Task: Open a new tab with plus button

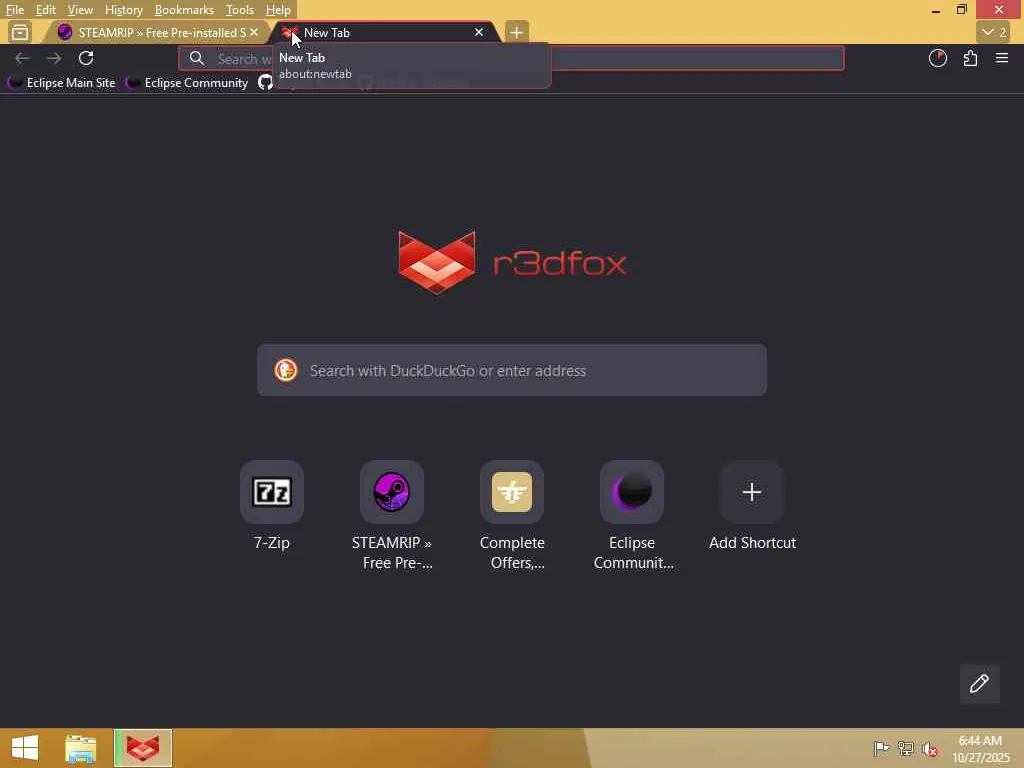Action: point(516,32)
